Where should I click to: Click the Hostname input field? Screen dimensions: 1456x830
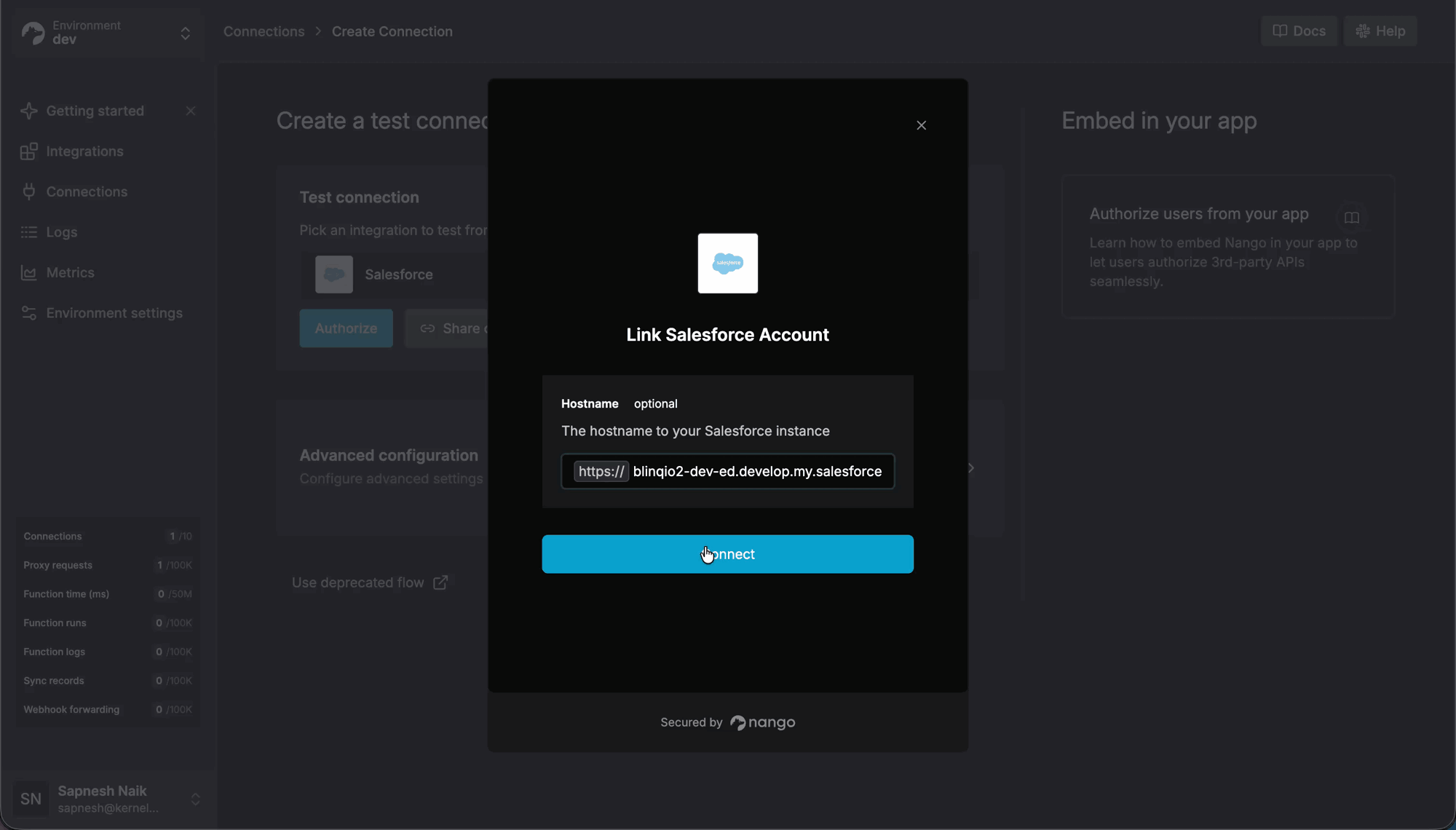click(757, 472)
